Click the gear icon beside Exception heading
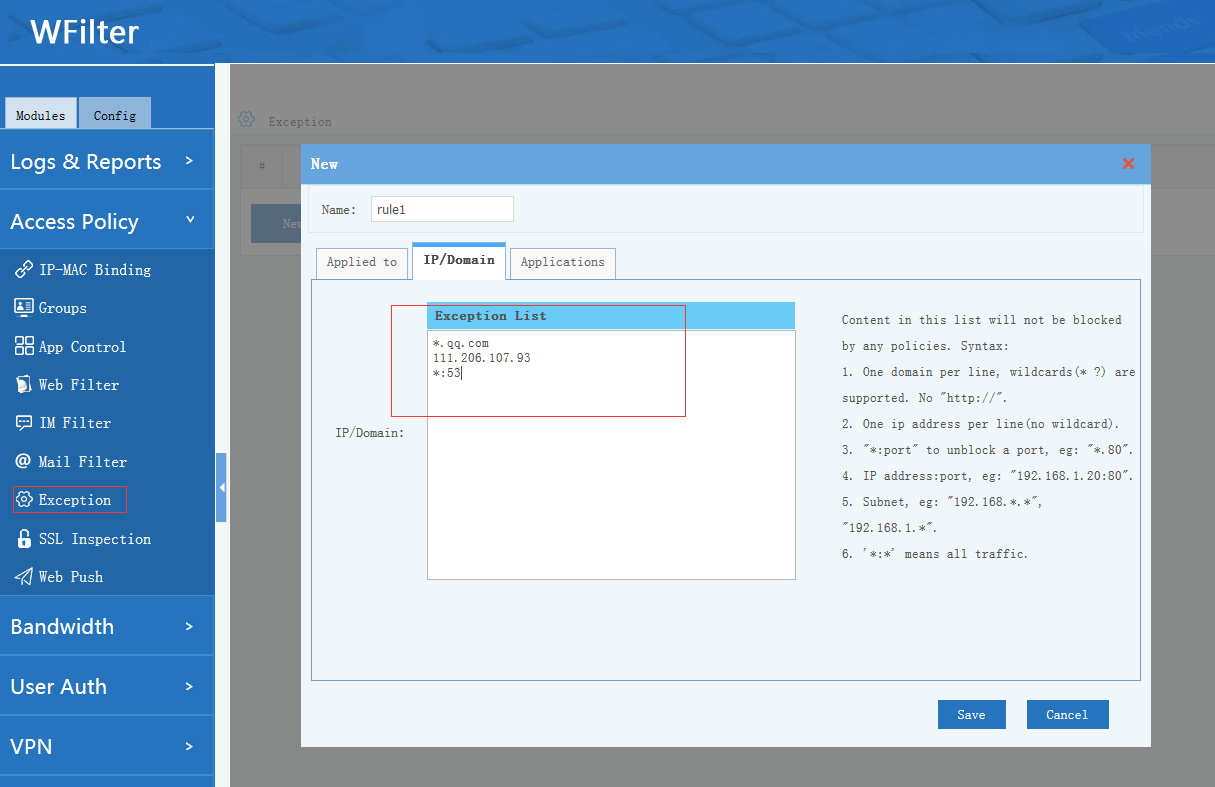 246,120
